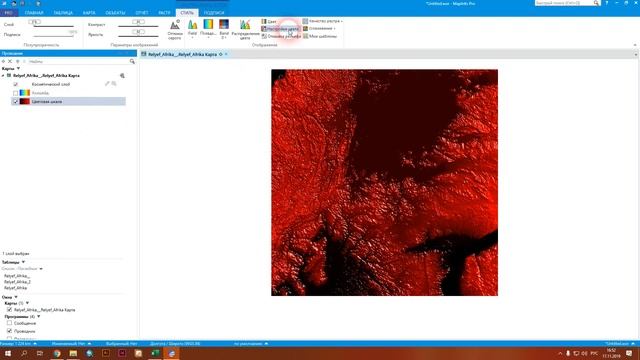Click the search magnifier in Explorer panel
640x360 pixels.
[132, 61]
